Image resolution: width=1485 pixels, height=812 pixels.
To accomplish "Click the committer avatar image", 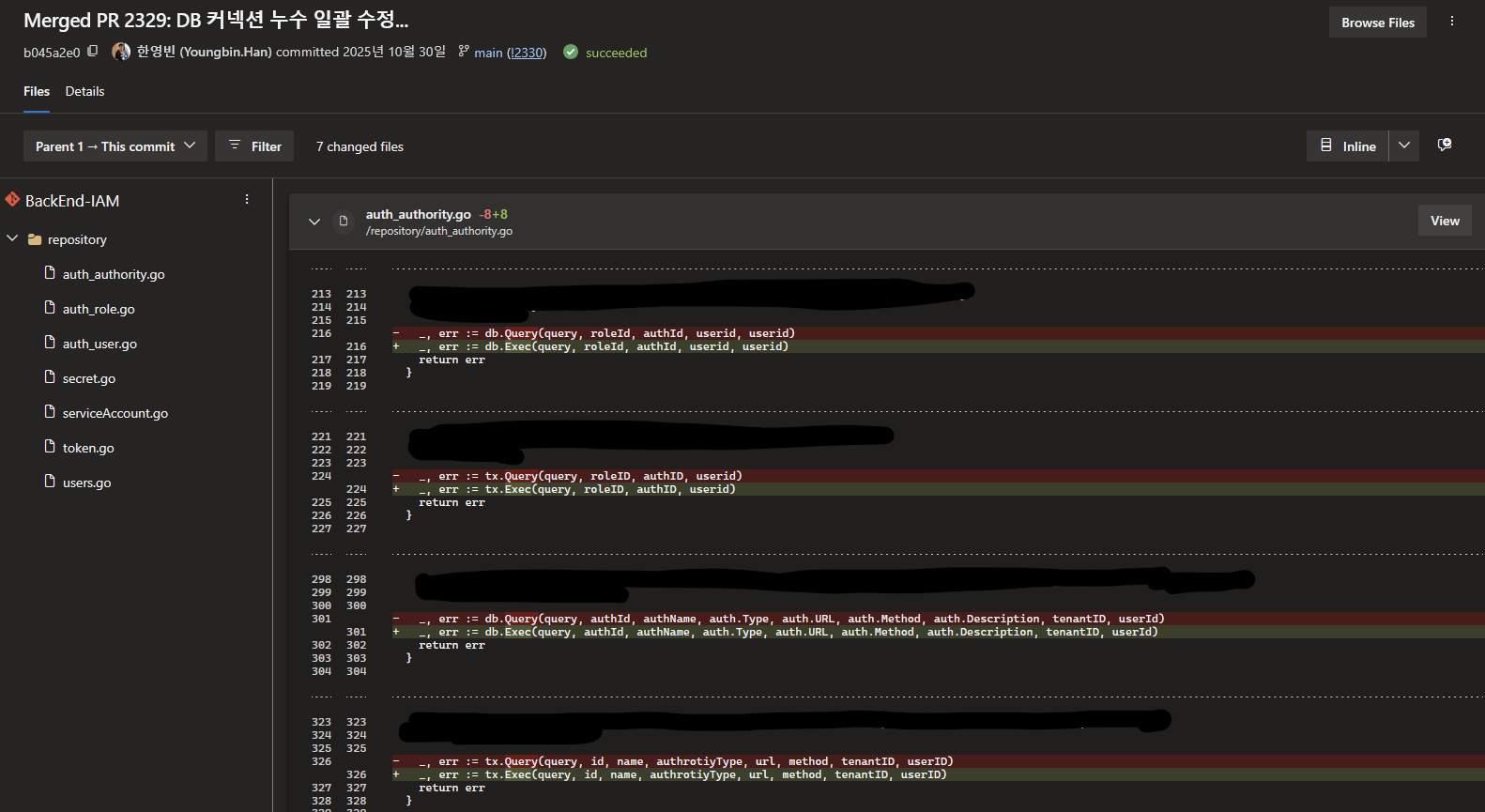I will [x=121, y=52].
